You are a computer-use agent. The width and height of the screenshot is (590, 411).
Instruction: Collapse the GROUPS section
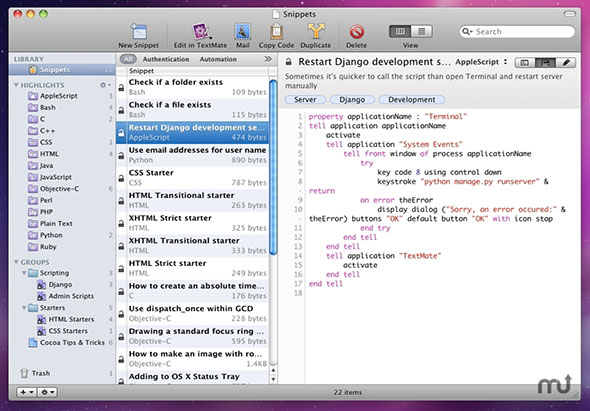tap(16, 262)
